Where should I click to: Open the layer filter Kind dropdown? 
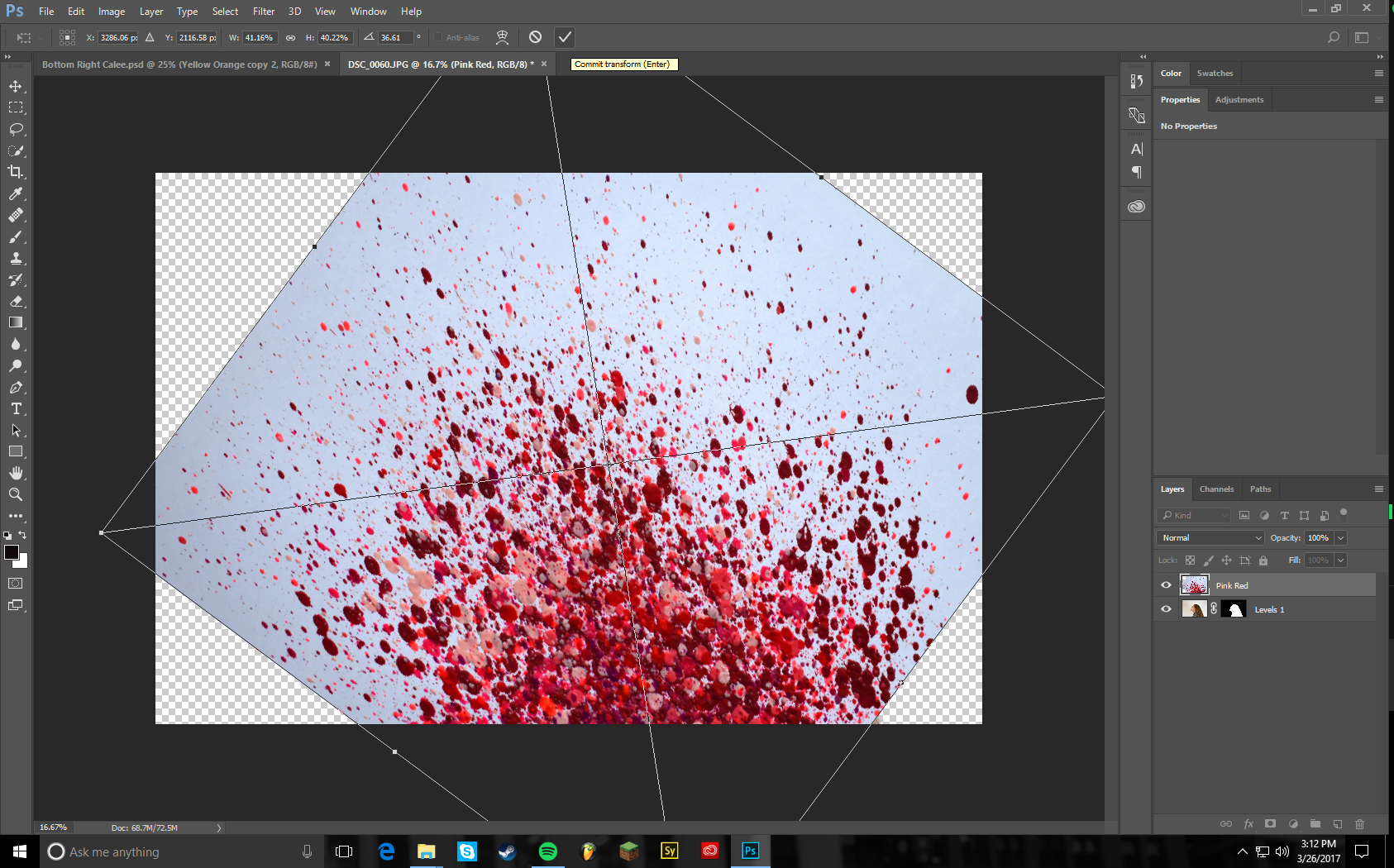1194,515
